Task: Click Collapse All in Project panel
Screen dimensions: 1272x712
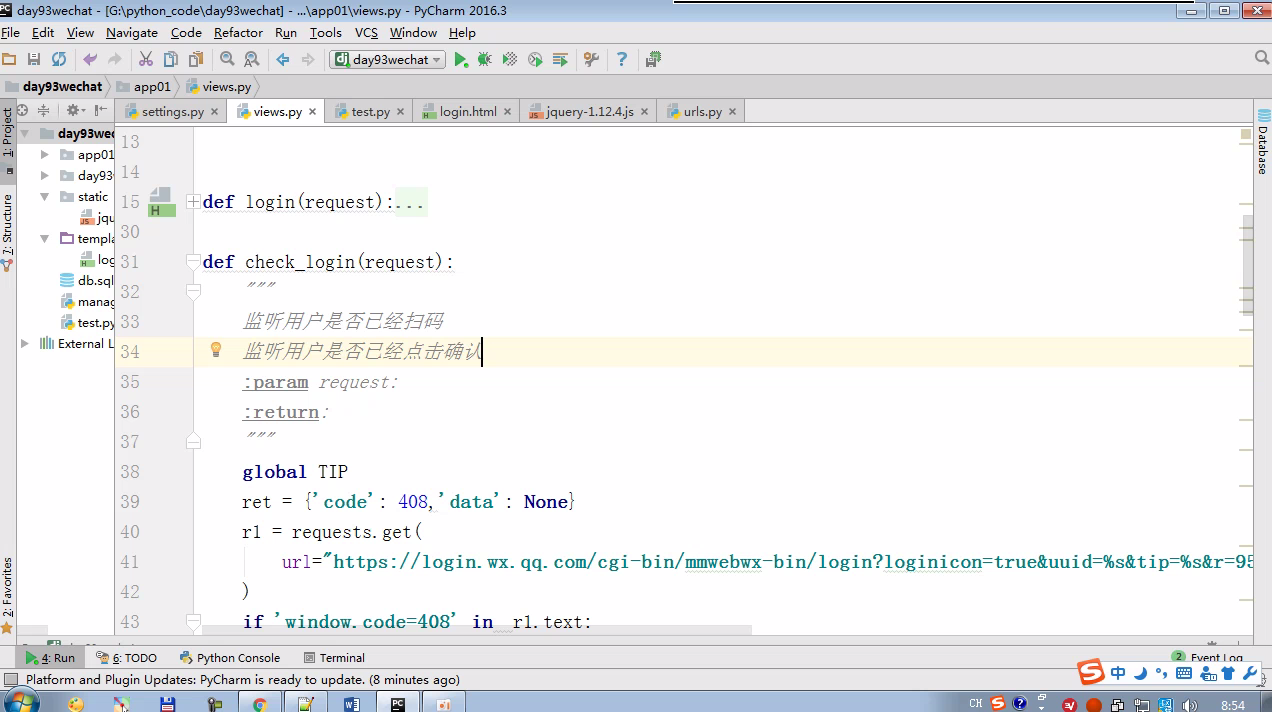Action: point(43,110)
